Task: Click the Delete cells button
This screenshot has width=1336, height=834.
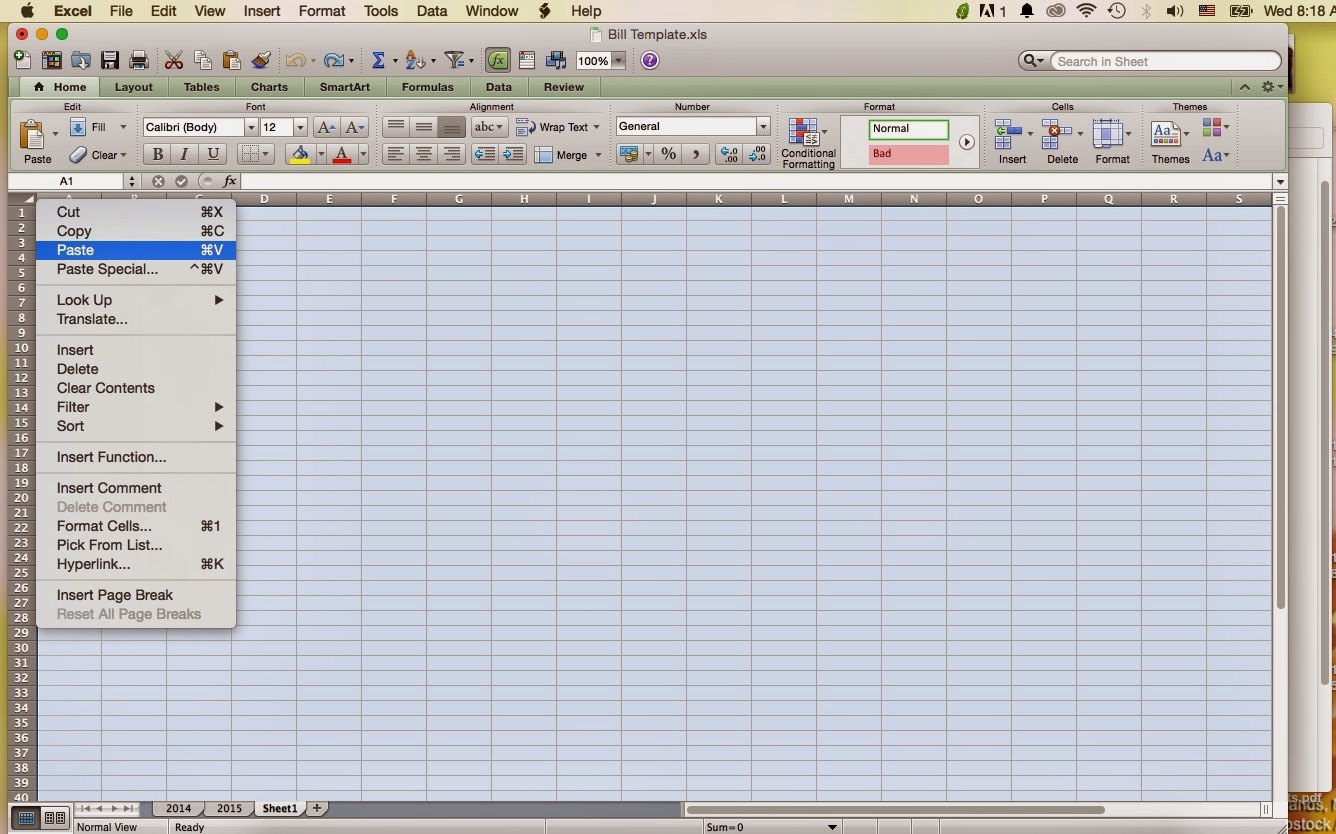Action: [1062, 141]
